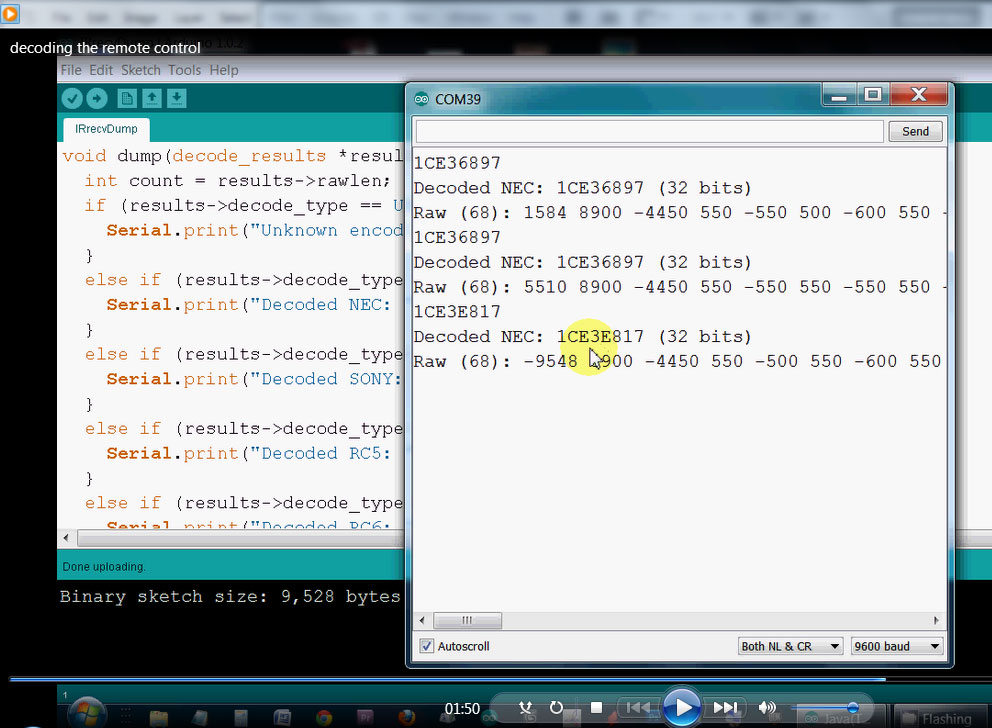Stop the video with the stop icon

coord(596,707)
